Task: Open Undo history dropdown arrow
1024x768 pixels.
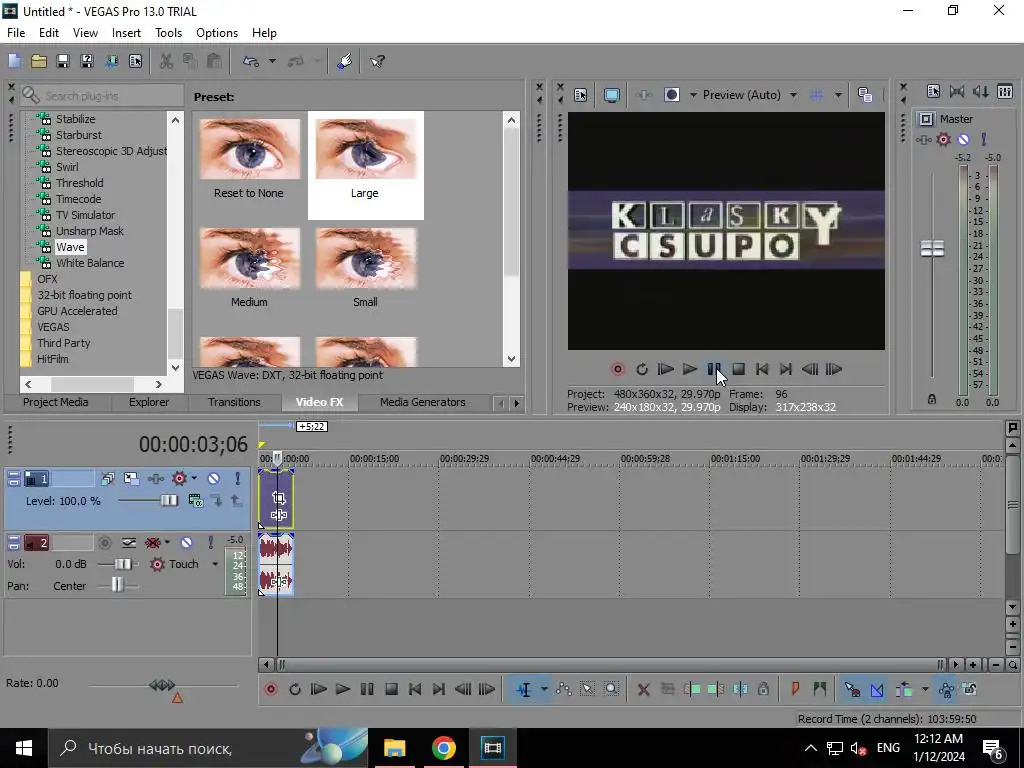Action: pos(272,61)
